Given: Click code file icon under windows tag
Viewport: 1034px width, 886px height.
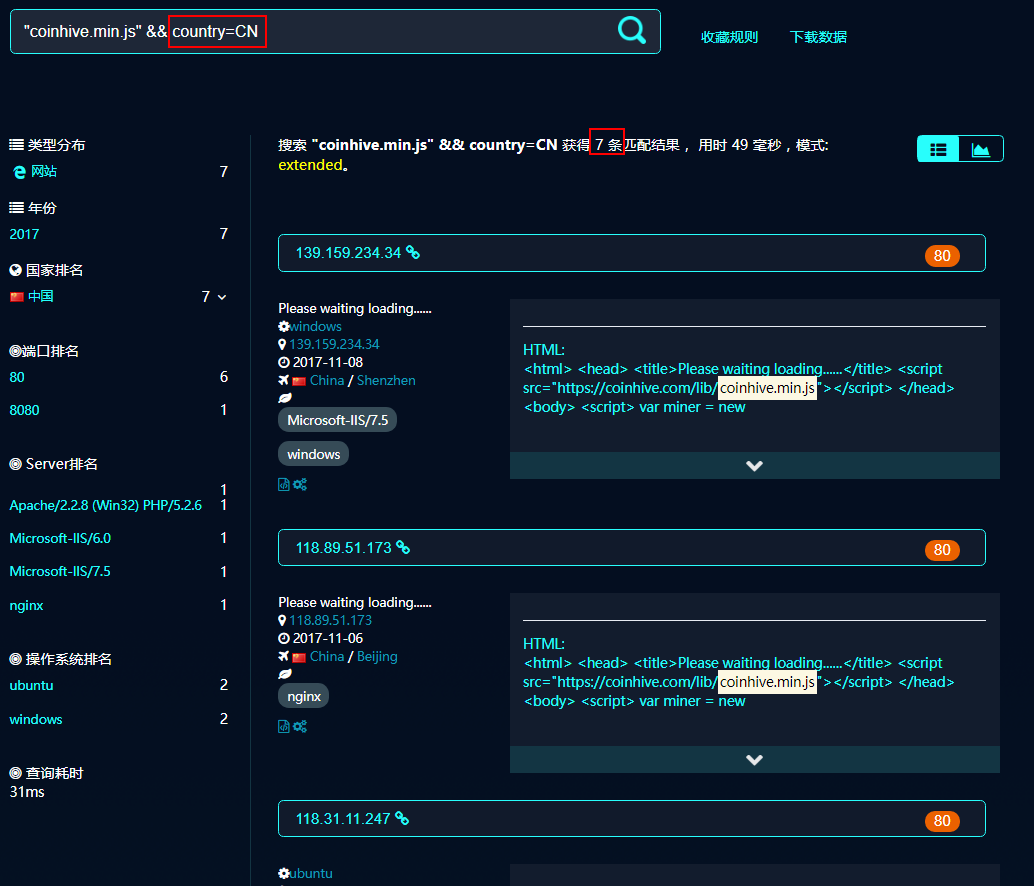Looking at the screenshot, I should tap(284, 485).
